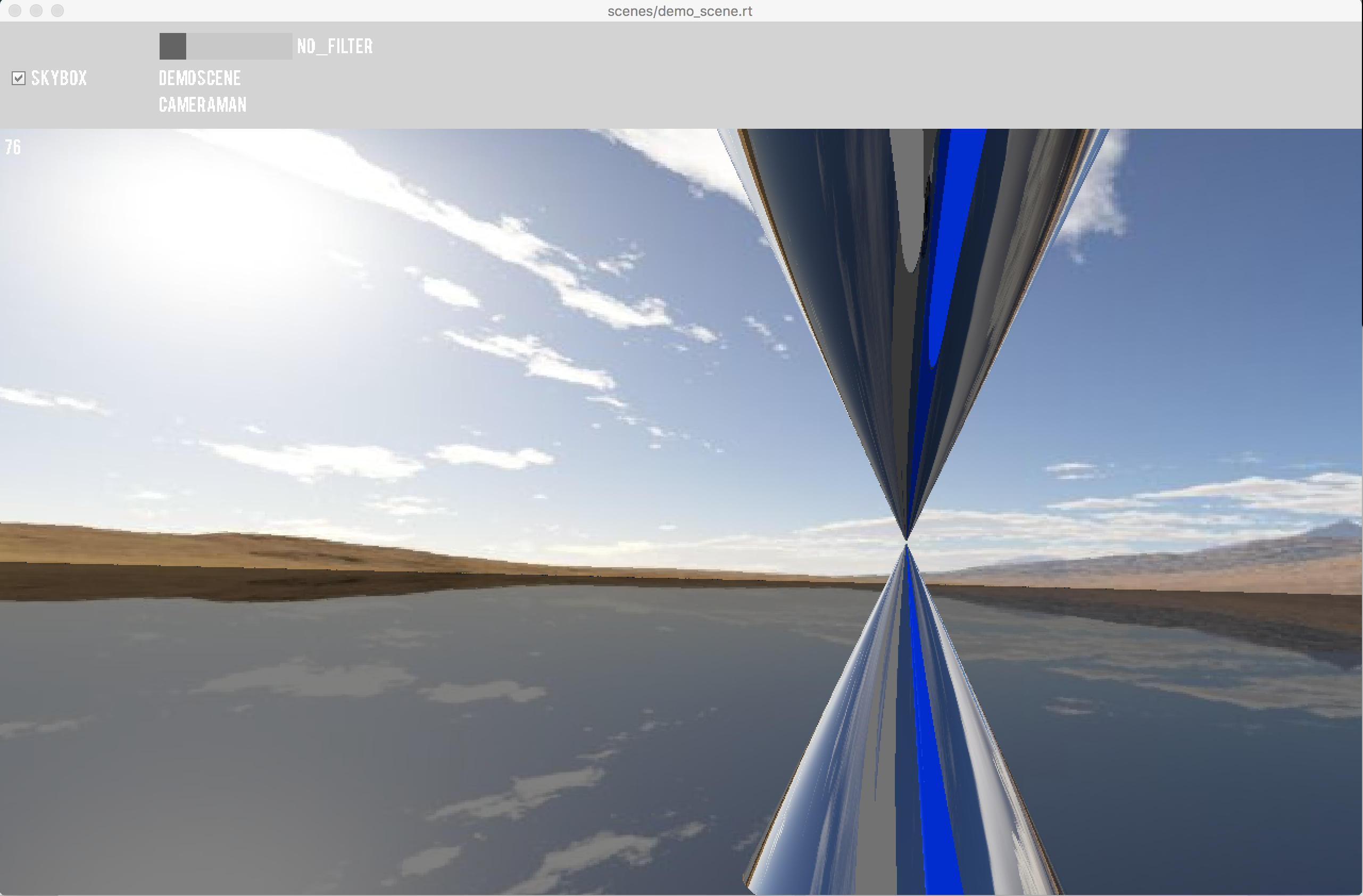The width and height of the screenshot is (1363, 896).
Task: Click the NO_FILTER label
Action: [x=335, y=46]
